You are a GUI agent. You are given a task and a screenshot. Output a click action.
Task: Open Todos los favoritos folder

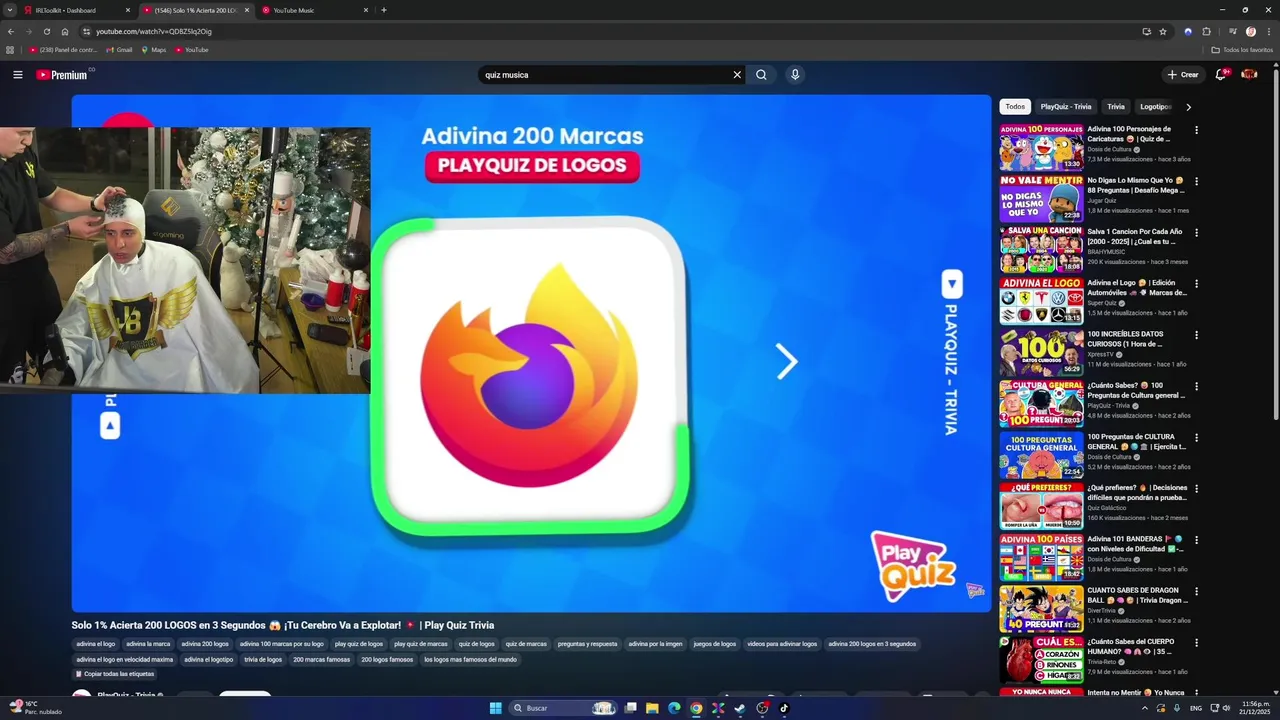coord(1242,50)
